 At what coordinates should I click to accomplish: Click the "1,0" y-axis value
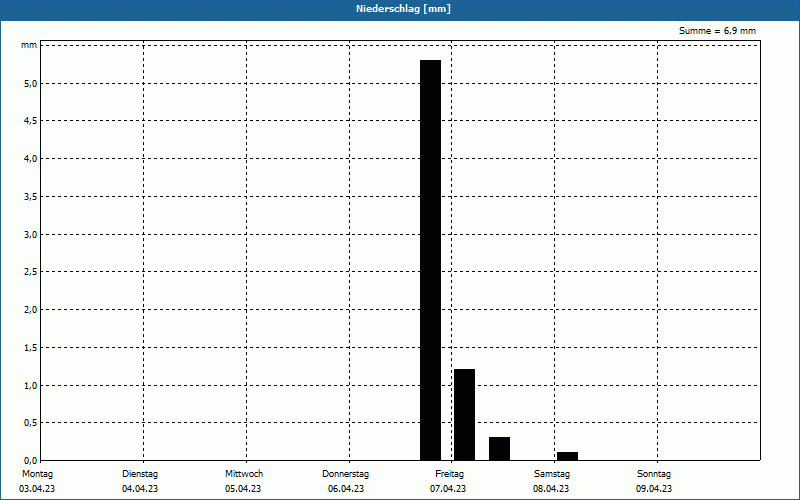click(31, 385)
